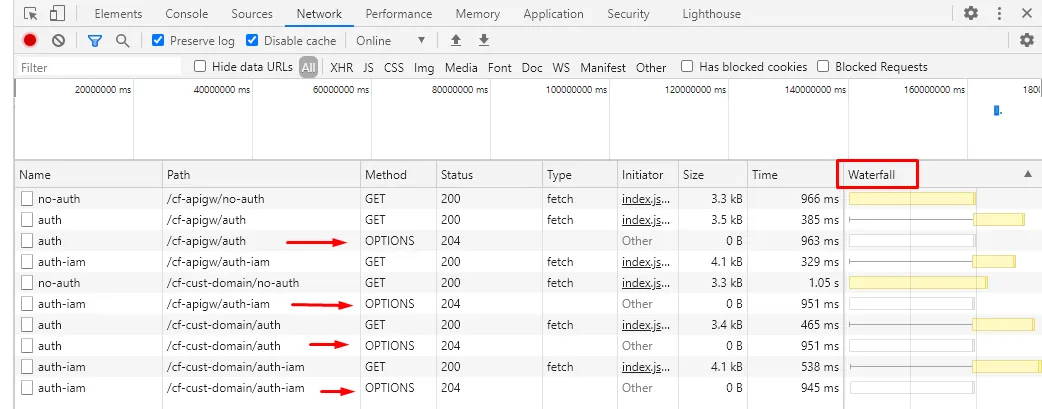Viewport: 1042px width, 409px height.
Task: Uncheck the Preserve log checkbox
Action: click(x=158, y=41)
